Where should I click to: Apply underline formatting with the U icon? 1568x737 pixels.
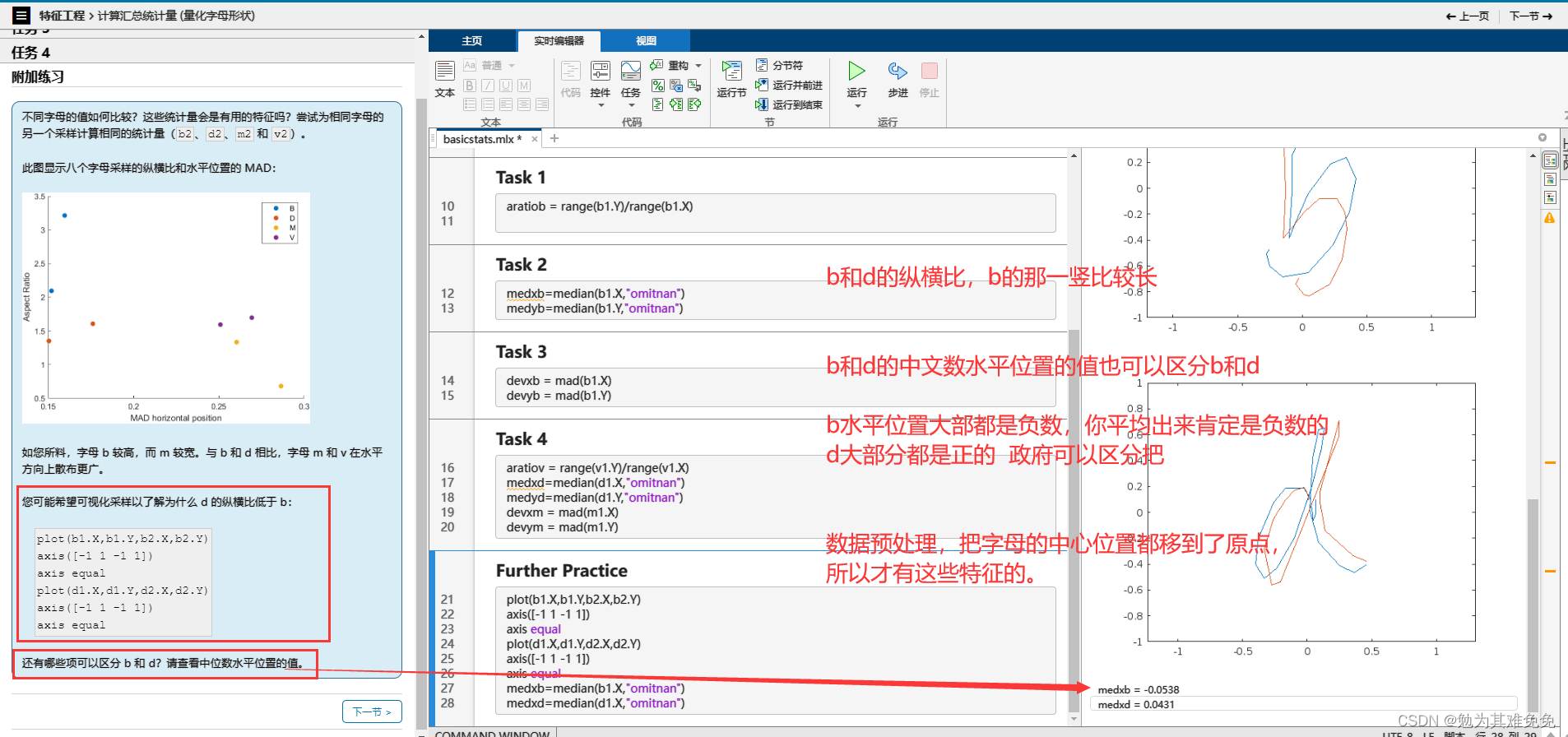click(x=506, y=86)
